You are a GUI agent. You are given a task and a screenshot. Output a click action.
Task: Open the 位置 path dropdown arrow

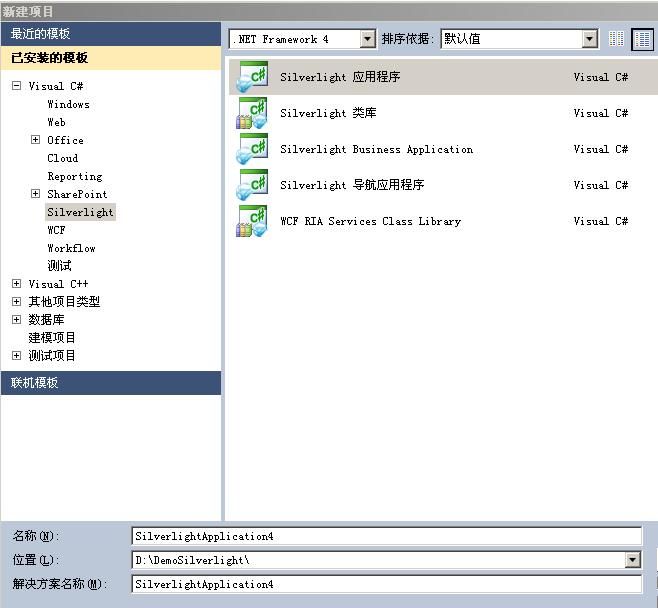(632, 560)
